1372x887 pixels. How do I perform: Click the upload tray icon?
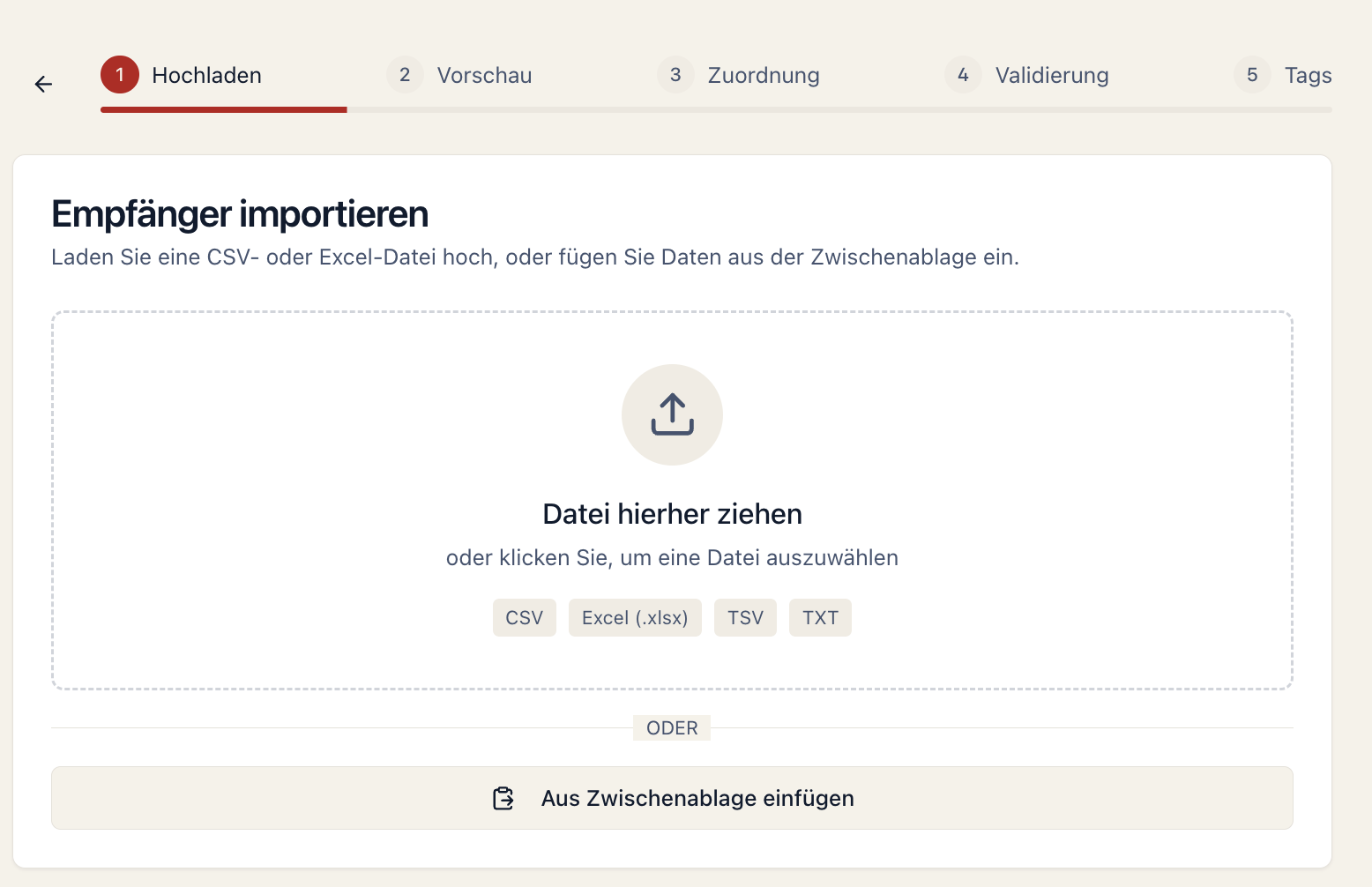pos(672,414)
